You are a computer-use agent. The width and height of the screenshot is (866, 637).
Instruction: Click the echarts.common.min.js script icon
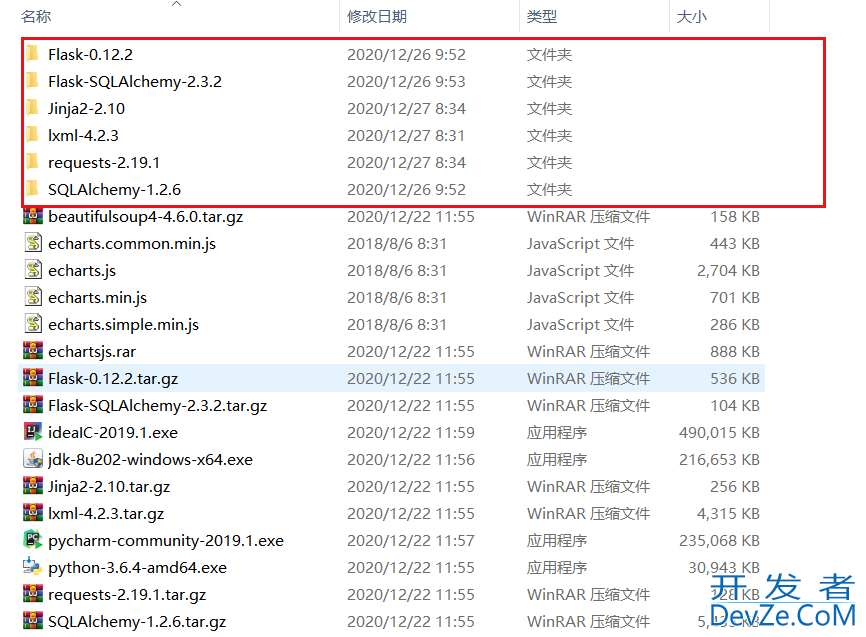(33, 243)
